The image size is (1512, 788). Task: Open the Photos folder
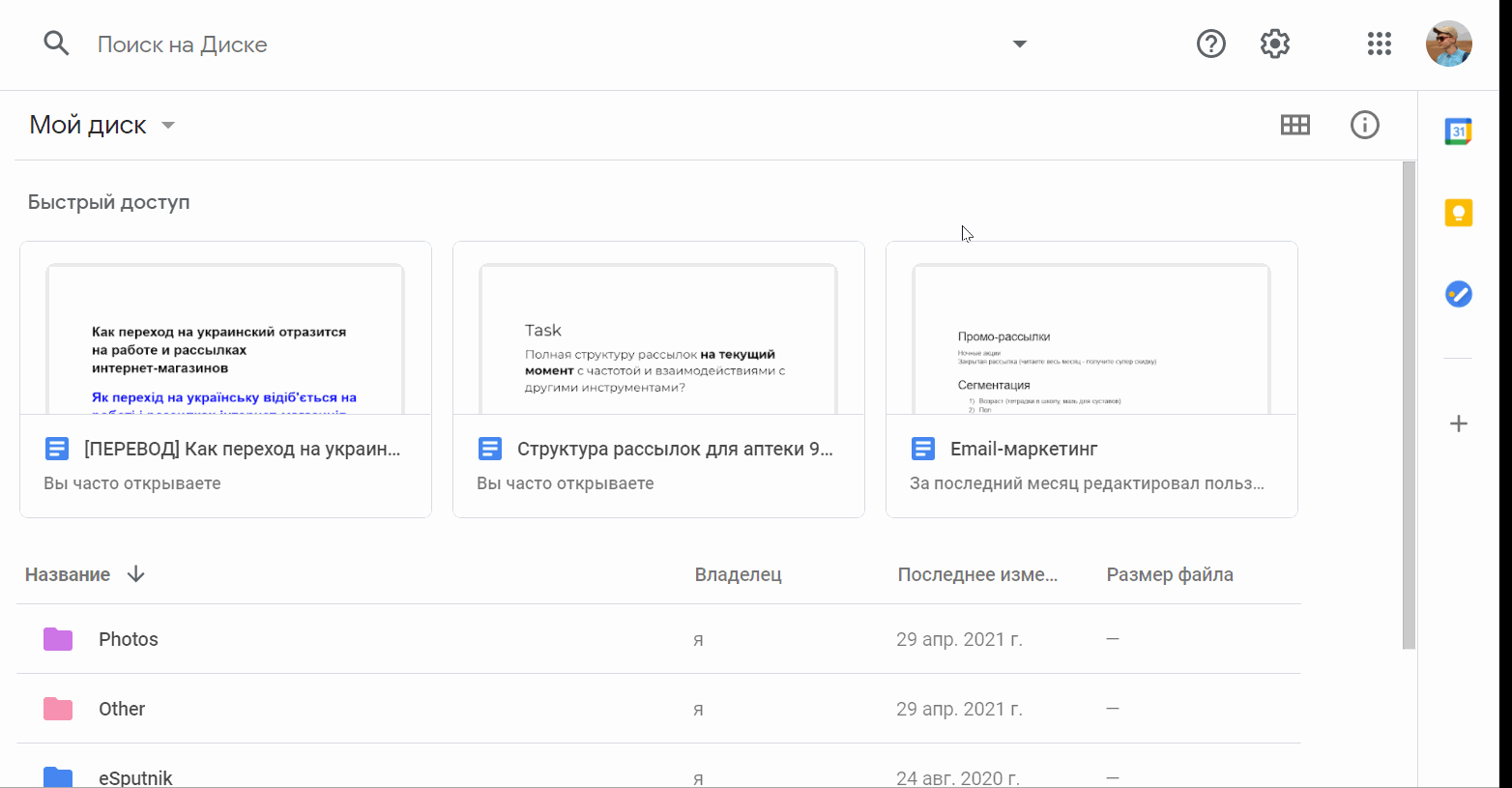click(x=129, y=639)
